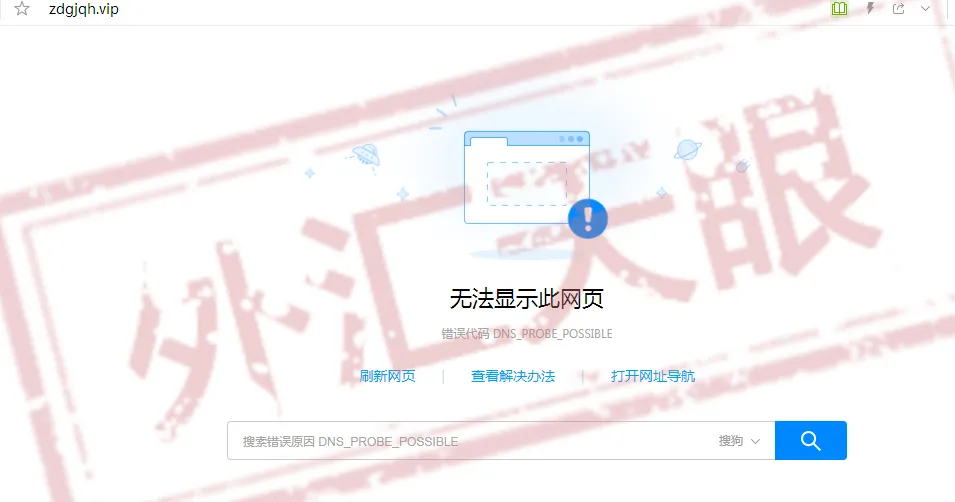
Task: Select the 无法显示此网页 heading text
Action: click(x=526, y=299)
